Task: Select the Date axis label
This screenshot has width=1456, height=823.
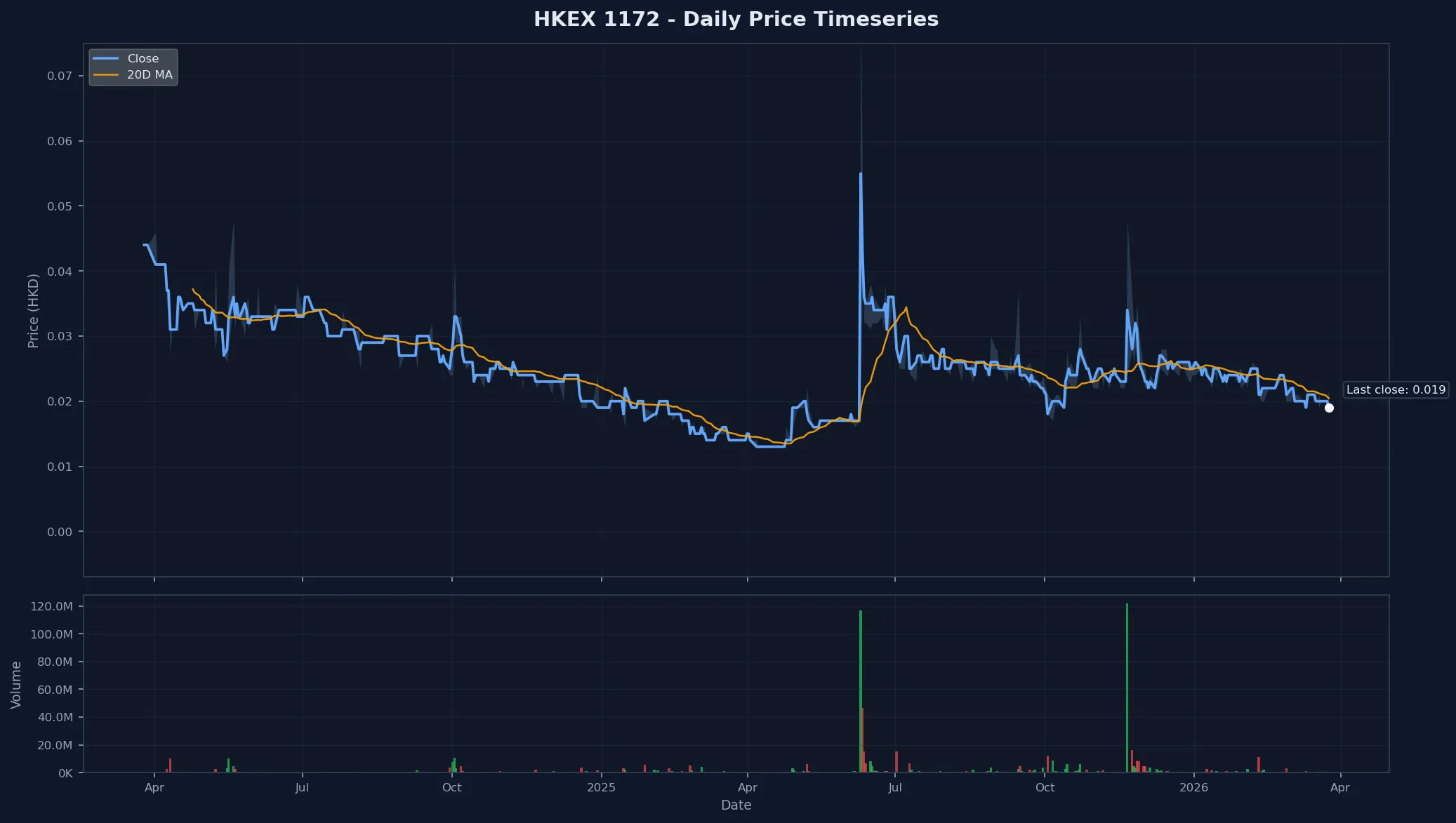Action: click(736, 805)
